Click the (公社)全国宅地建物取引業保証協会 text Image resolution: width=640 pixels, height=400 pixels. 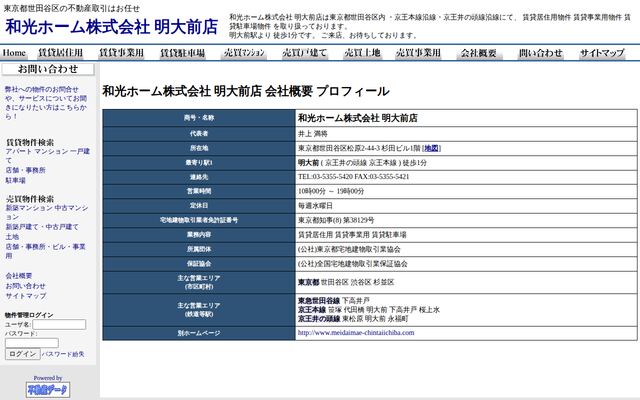353,264
